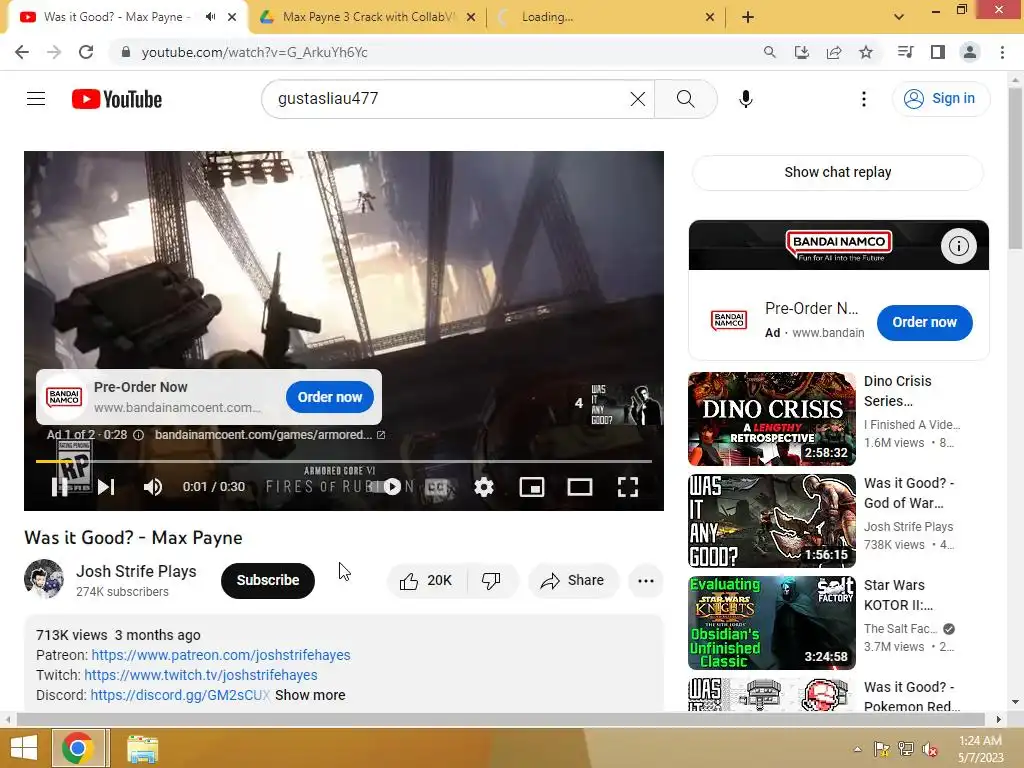Open Windows Start menu
The image size is (1024, 768).
[24, 748]
